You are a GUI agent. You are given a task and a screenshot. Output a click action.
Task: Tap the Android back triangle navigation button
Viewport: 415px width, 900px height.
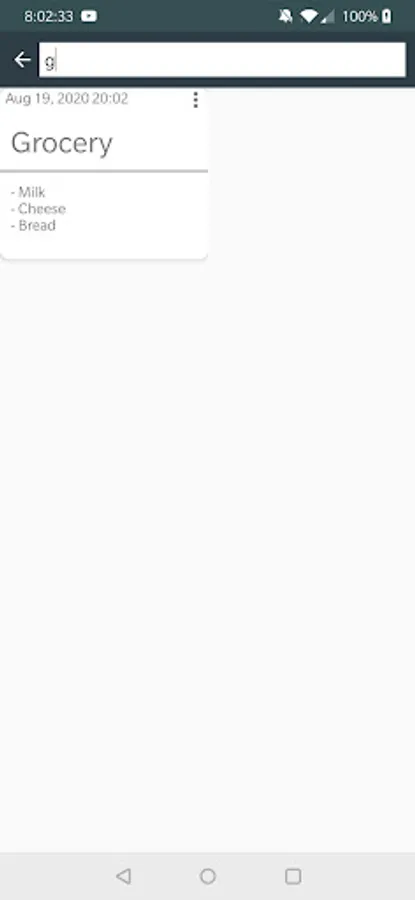pos(123,876)
